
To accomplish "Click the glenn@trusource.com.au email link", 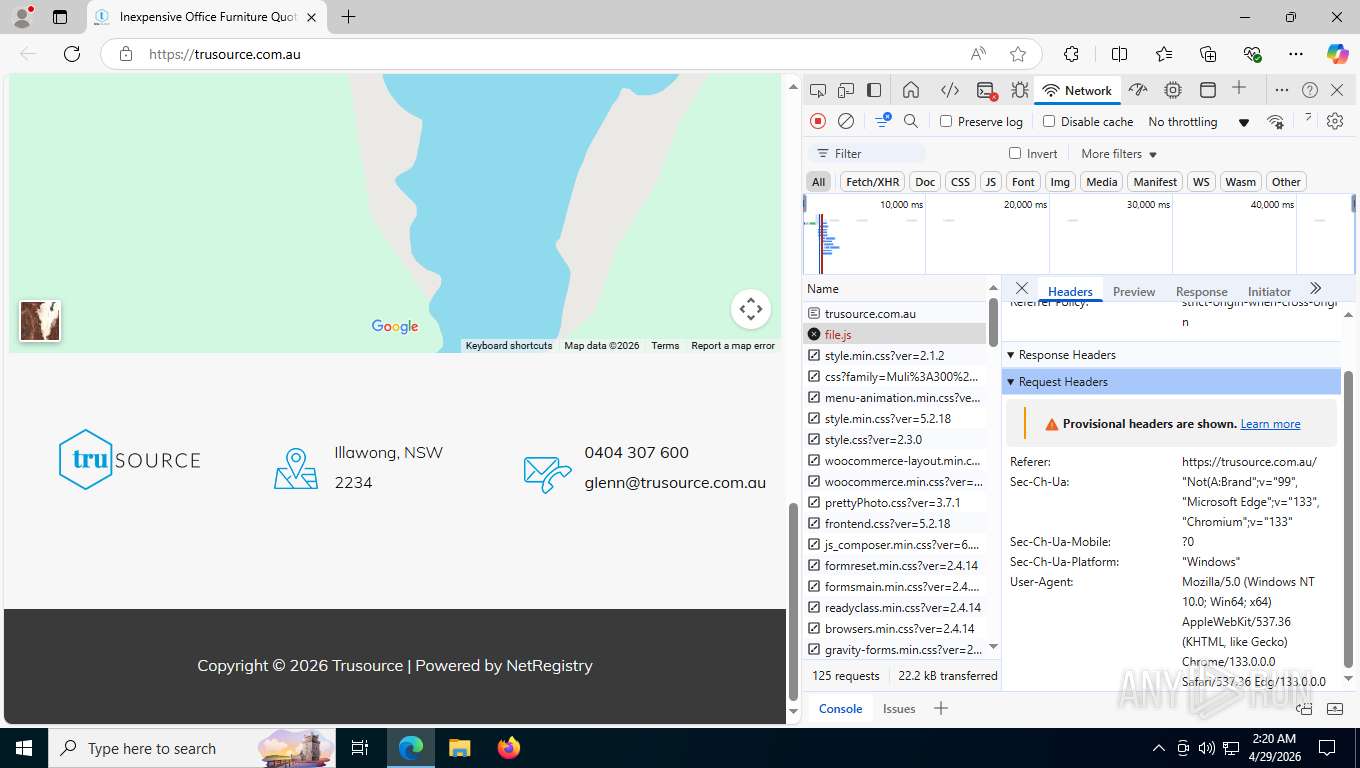I will coord(675,482).
